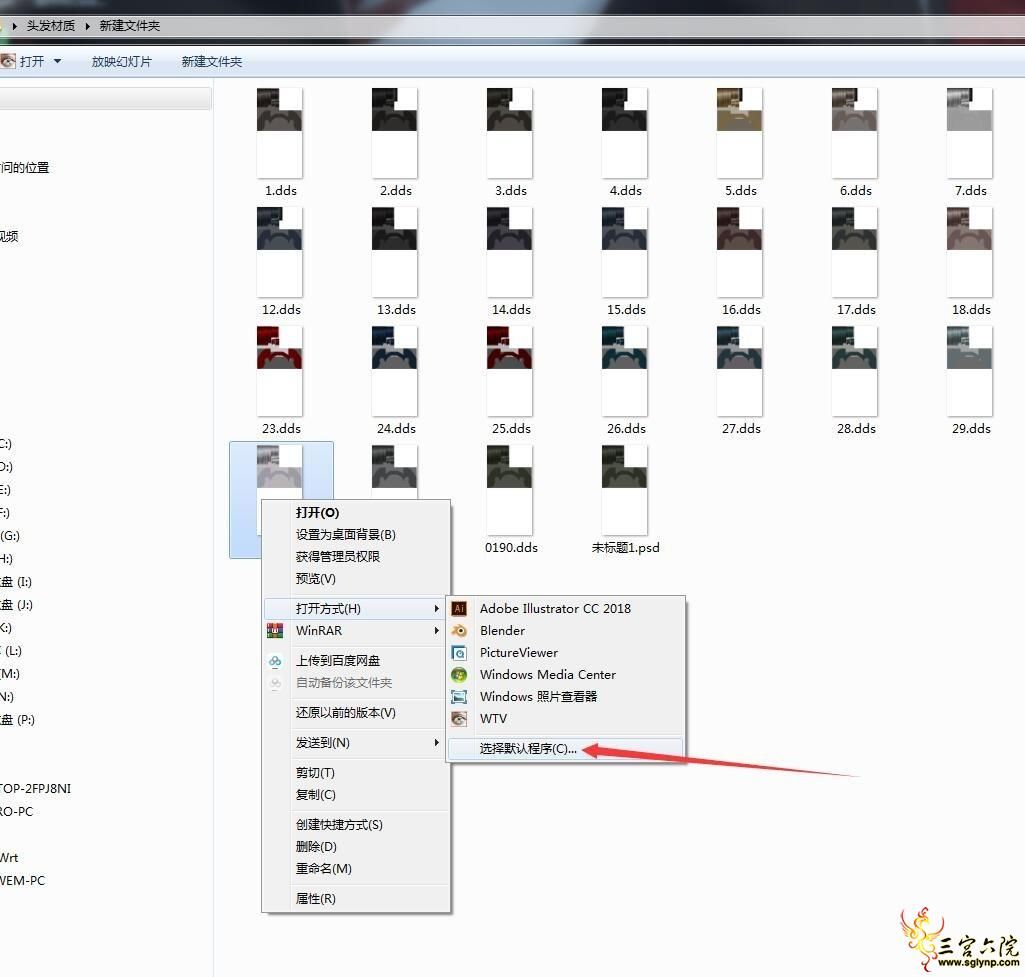Open the 打开 toolbar dropdown arrow
The height and width of the screenshot is (977, 1025).
[x=58, y=61]
